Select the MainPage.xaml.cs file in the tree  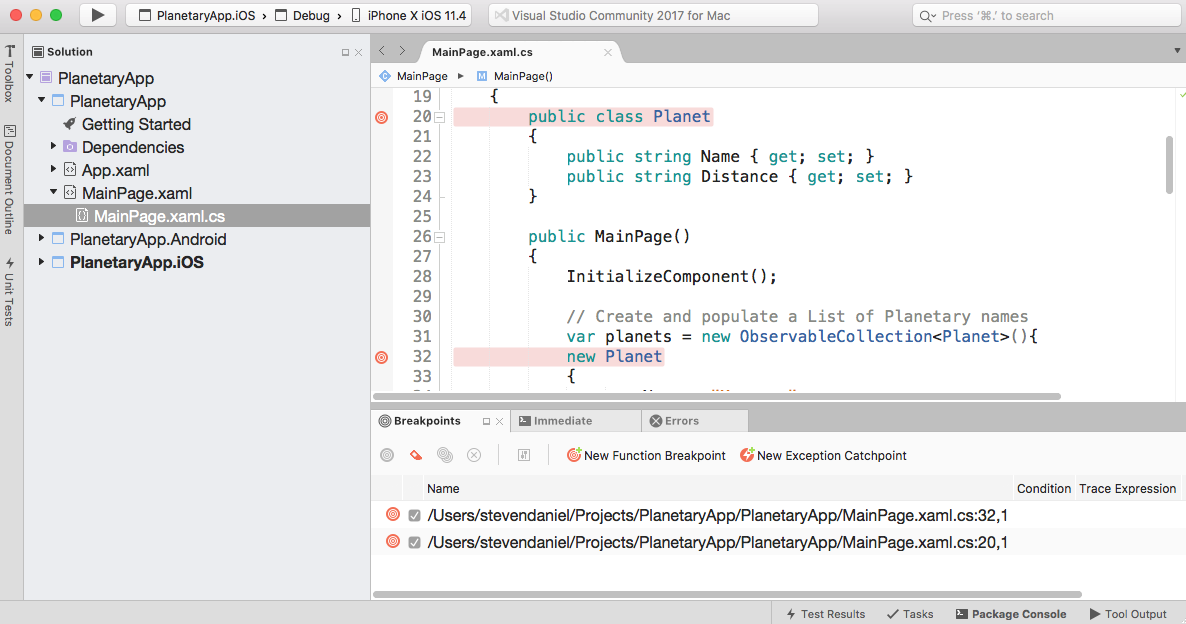click(x=197, y=216)
